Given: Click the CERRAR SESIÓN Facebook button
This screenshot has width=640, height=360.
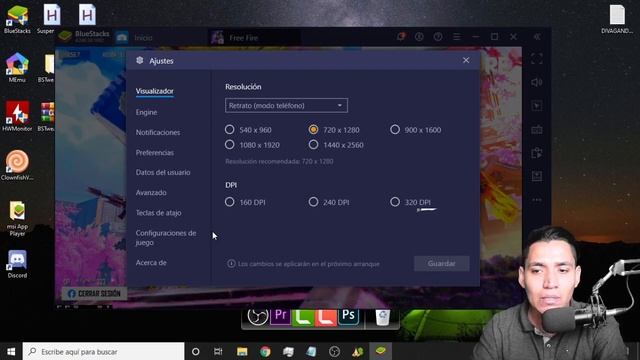Looking at the screenshot, I should [94, 293].
